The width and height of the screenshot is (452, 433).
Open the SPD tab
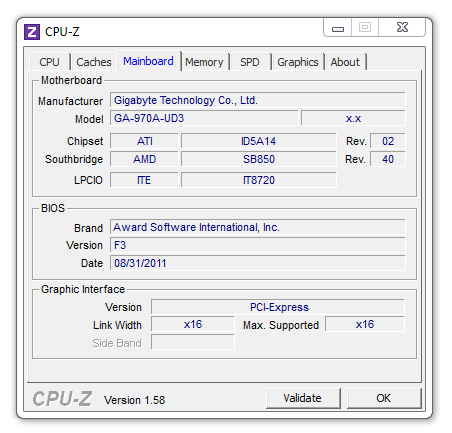(x=250, y=62)
